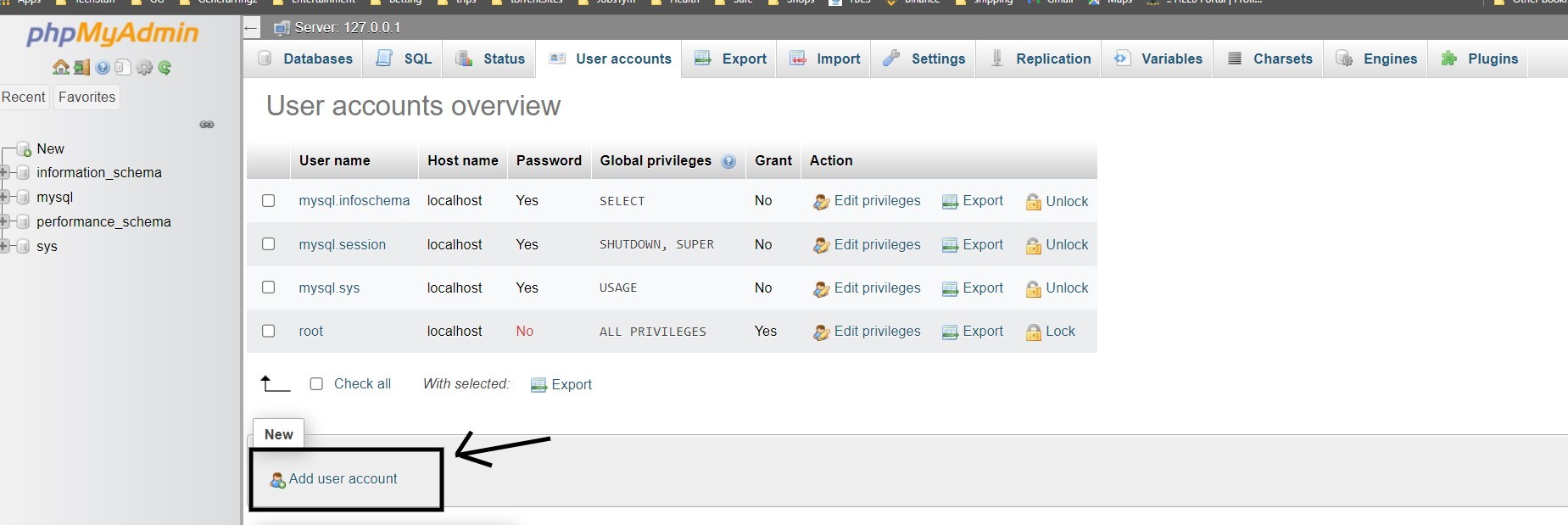Open the root user name link
Viewport: 1568px width, 525px height.
point(311,332)
